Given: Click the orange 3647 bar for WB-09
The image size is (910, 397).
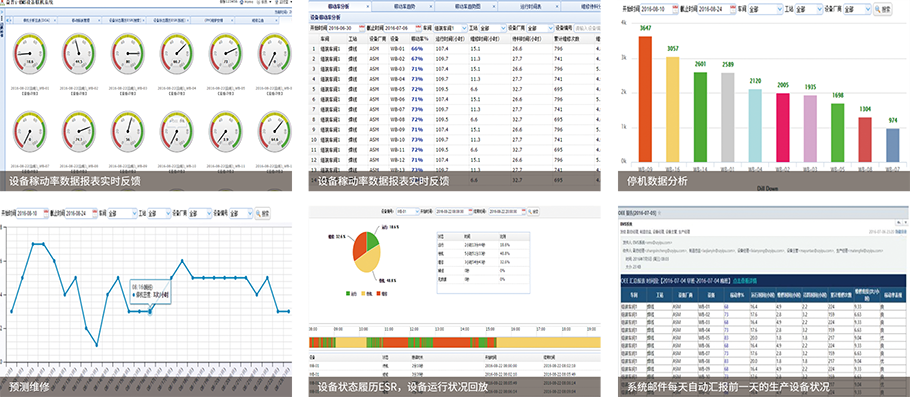Looking at the screenshot, I should coord(645,99).
